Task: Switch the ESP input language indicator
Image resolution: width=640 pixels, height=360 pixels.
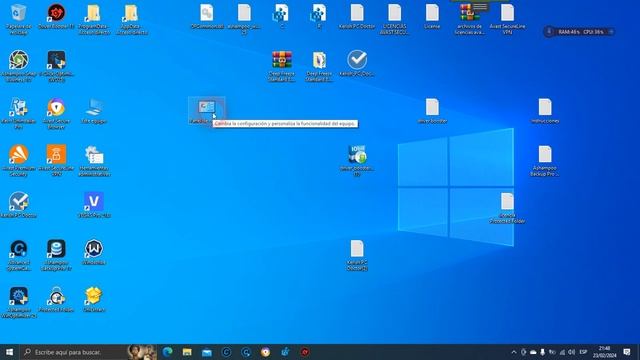Action: tap(583, 352)
